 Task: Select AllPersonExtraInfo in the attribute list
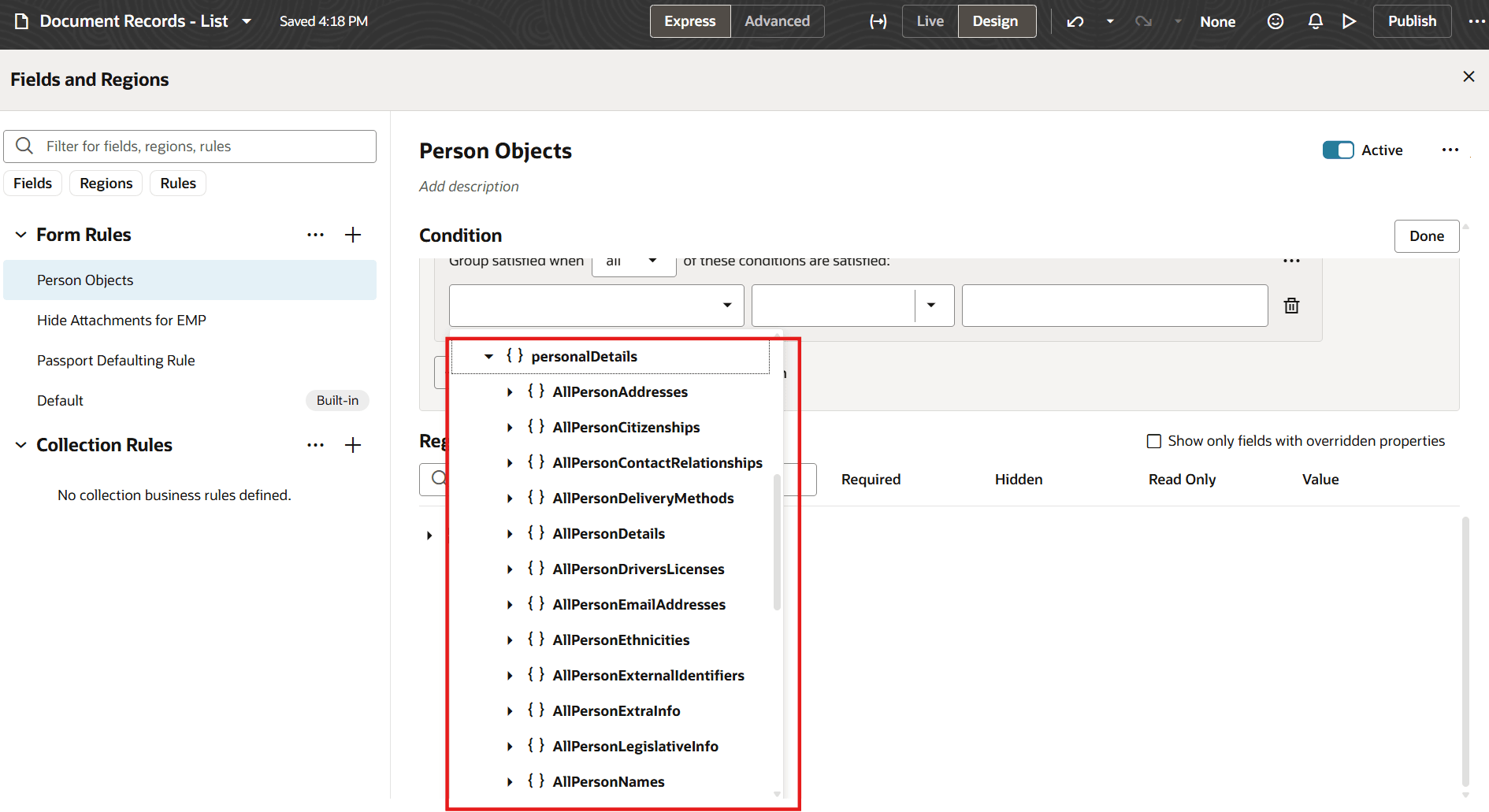point(616,711)
